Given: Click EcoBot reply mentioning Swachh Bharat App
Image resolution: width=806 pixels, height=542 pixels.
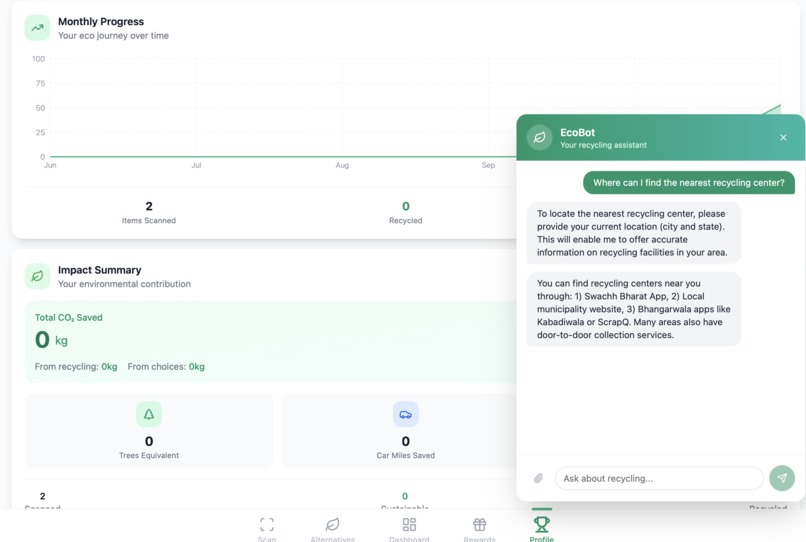Looking at the screenshot, I should pos(634,309).
